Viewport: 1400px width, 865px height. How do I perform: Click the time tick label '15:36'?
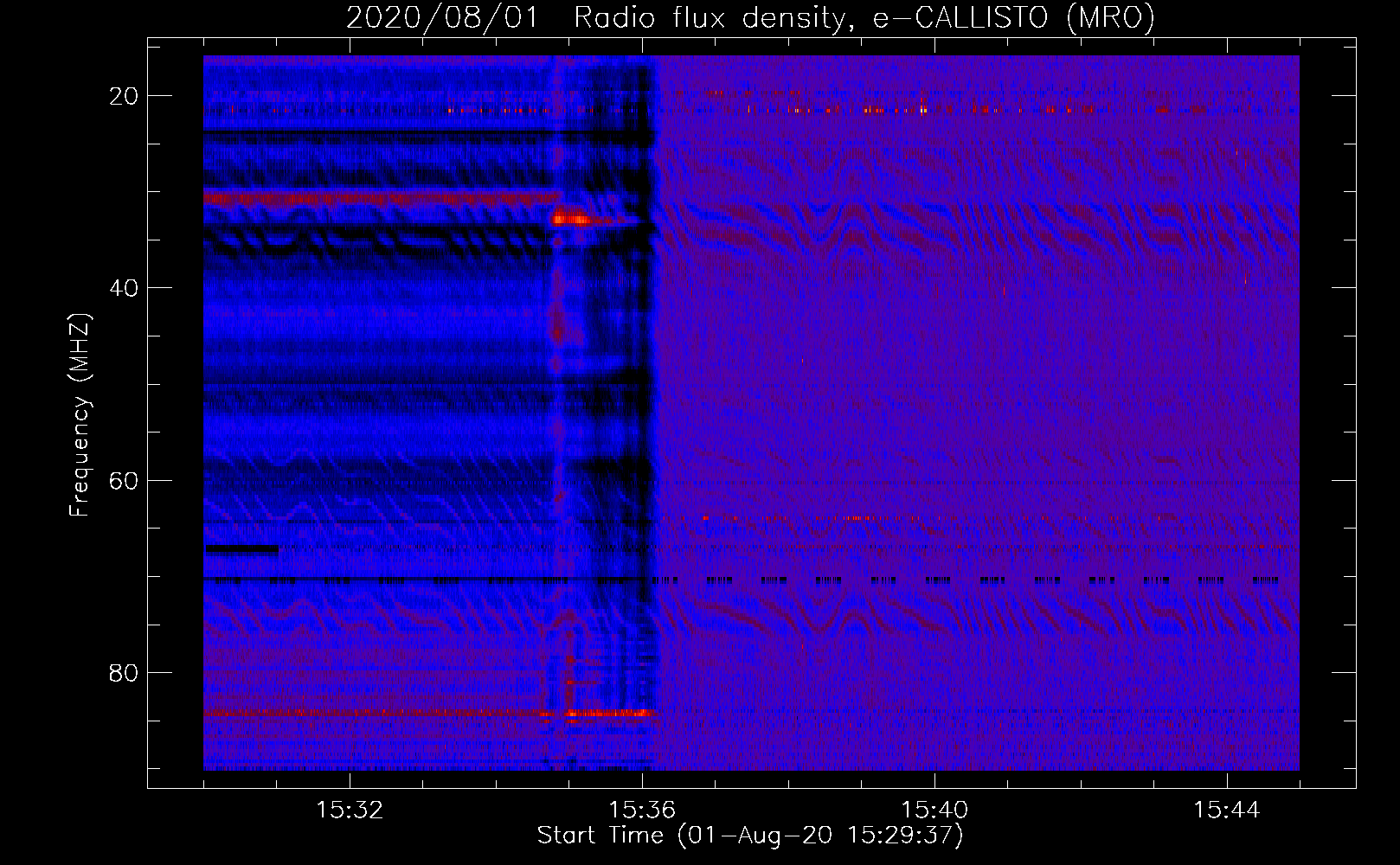(x=642, y=811)
